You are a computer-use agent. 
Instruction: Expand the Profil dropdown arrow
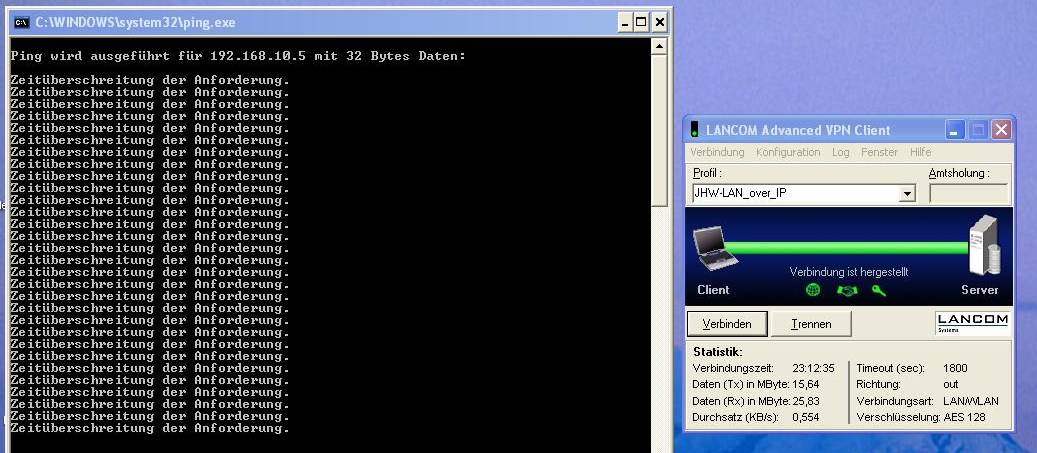[908, 194]
